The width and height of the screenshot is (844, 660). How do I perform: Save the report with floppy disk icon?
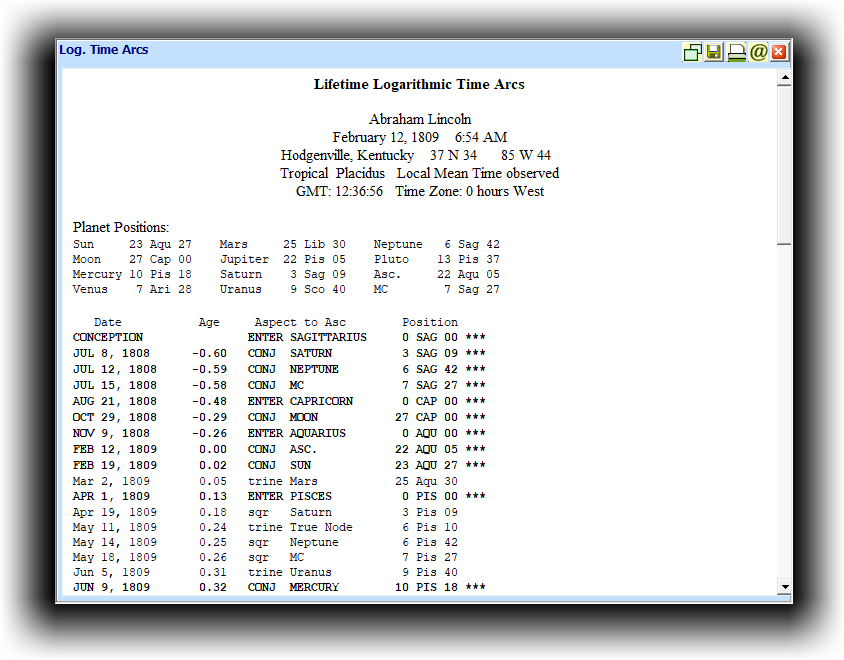(714, 52)
